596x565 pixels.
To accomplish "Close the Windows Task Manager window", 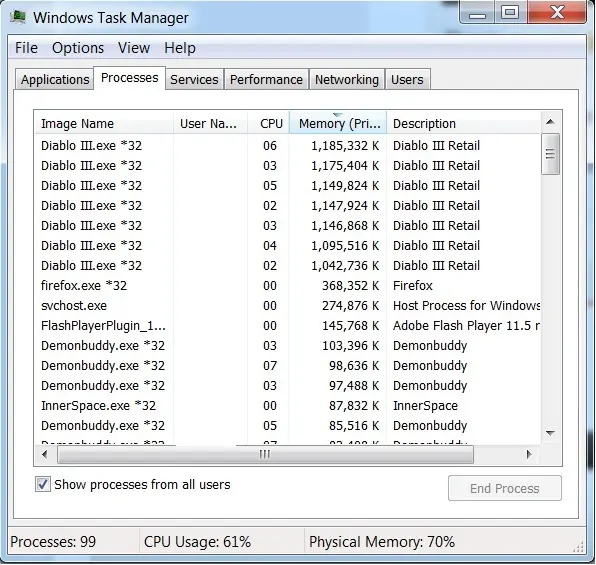I will (x=557, y=13).
